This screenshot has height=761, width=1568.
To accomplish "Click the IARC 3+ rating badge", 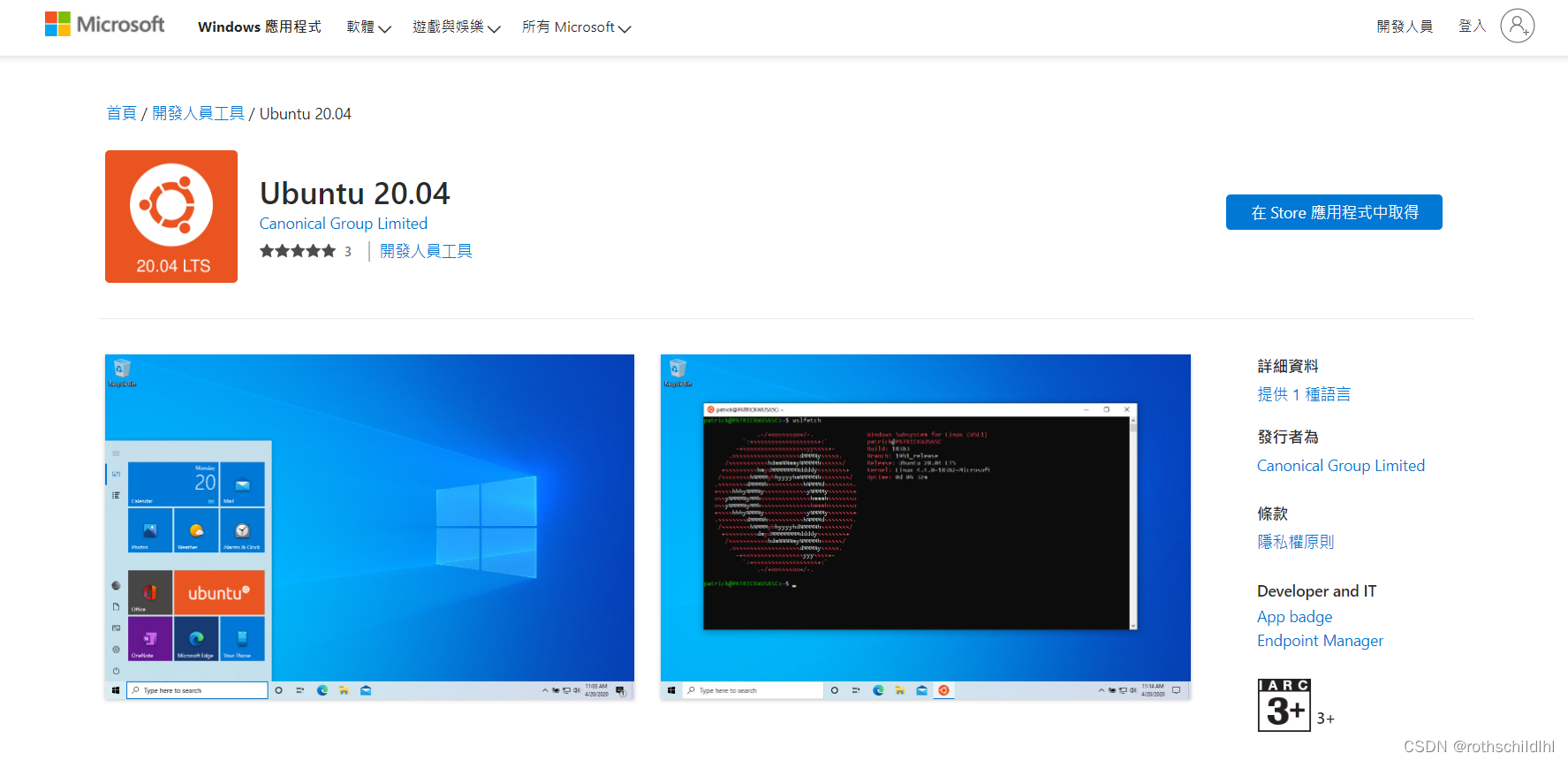I will click(1284, 704).
